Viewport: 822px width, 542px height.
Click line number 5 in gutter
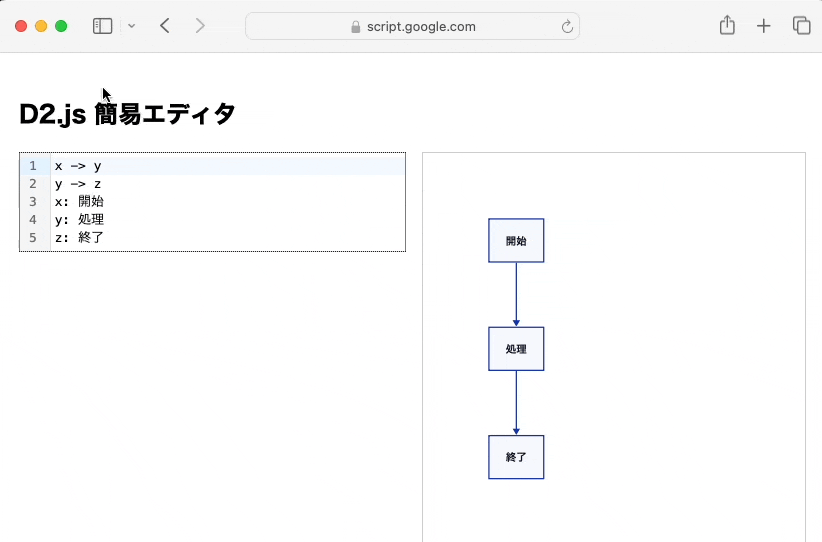point(33,237)
